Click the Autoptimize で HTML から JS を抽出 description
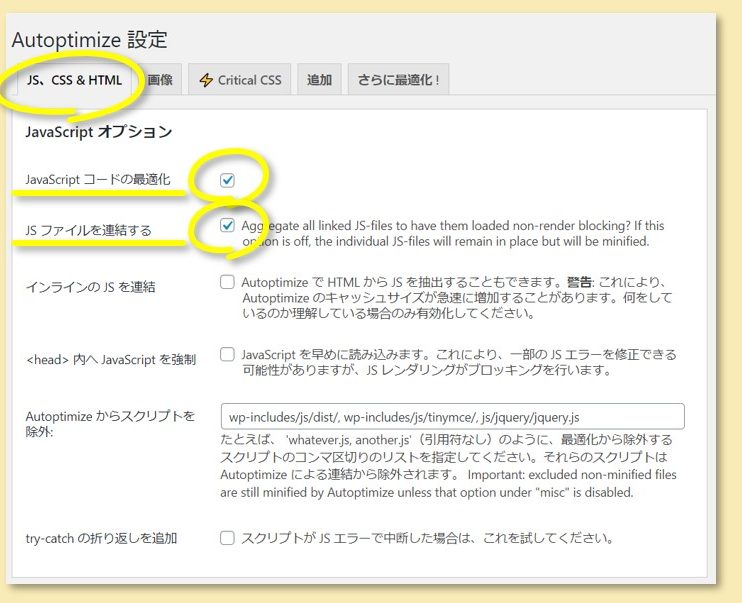The width and height of the screenshot is (742, 603). click(457, 298)
